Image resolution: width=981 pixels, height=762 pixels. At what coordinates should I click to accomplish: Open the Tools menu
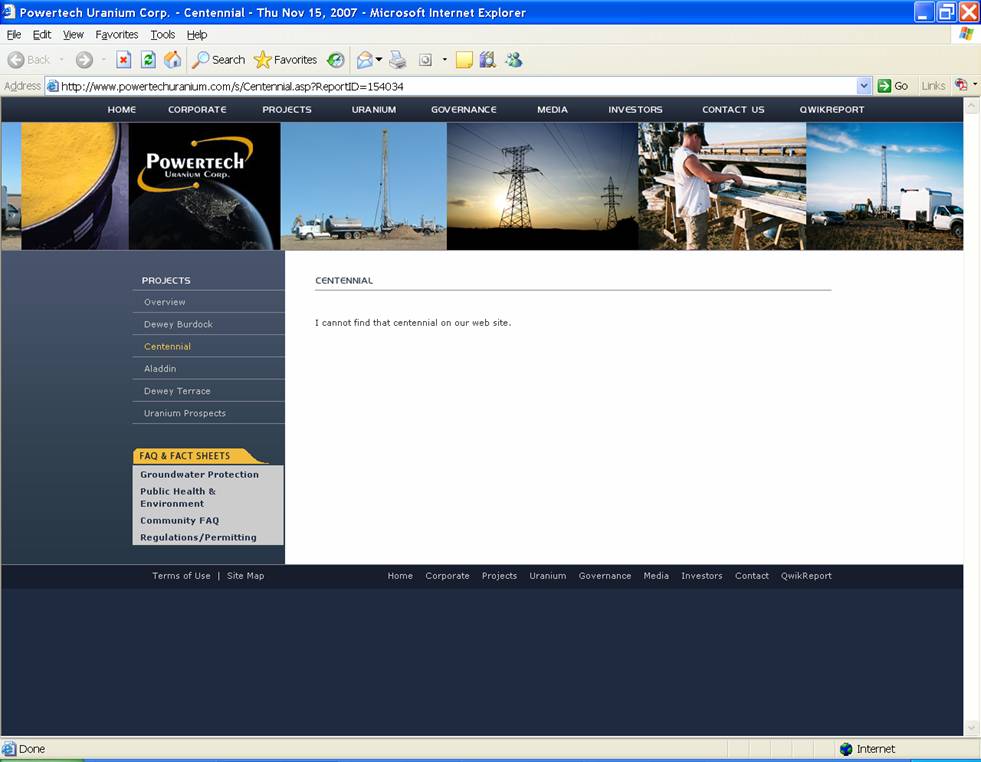click(x=163, y=35)
